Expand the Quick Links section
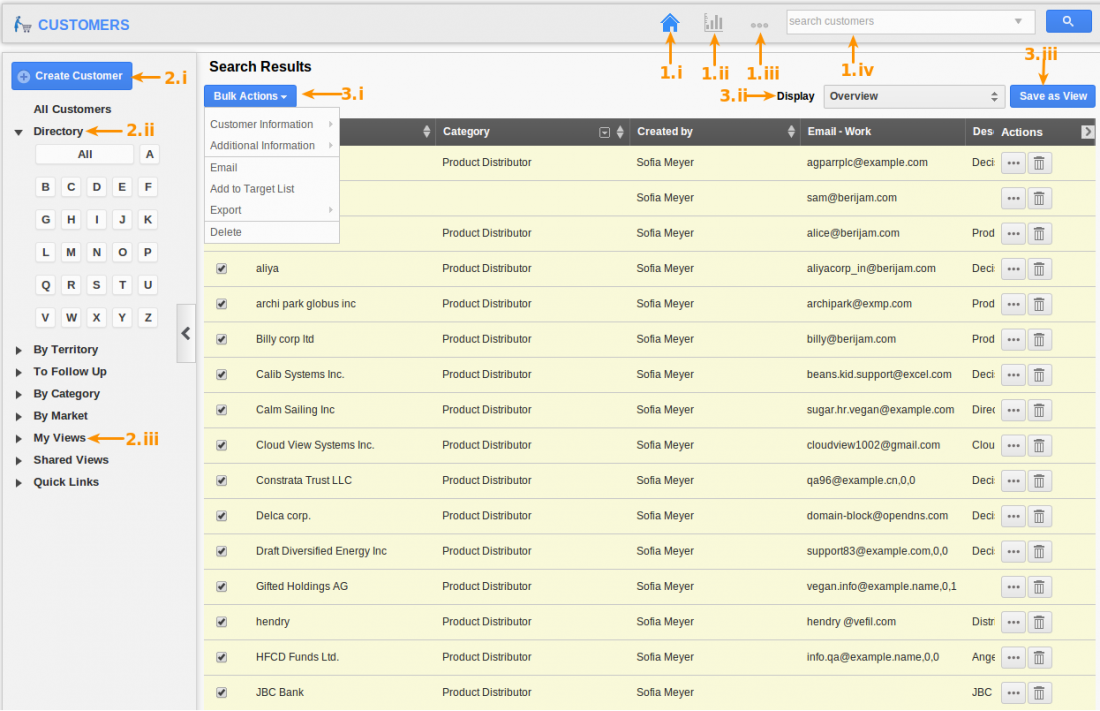Image resolution: width=1100 pixels, height=711 pixels. click(19, 482)
